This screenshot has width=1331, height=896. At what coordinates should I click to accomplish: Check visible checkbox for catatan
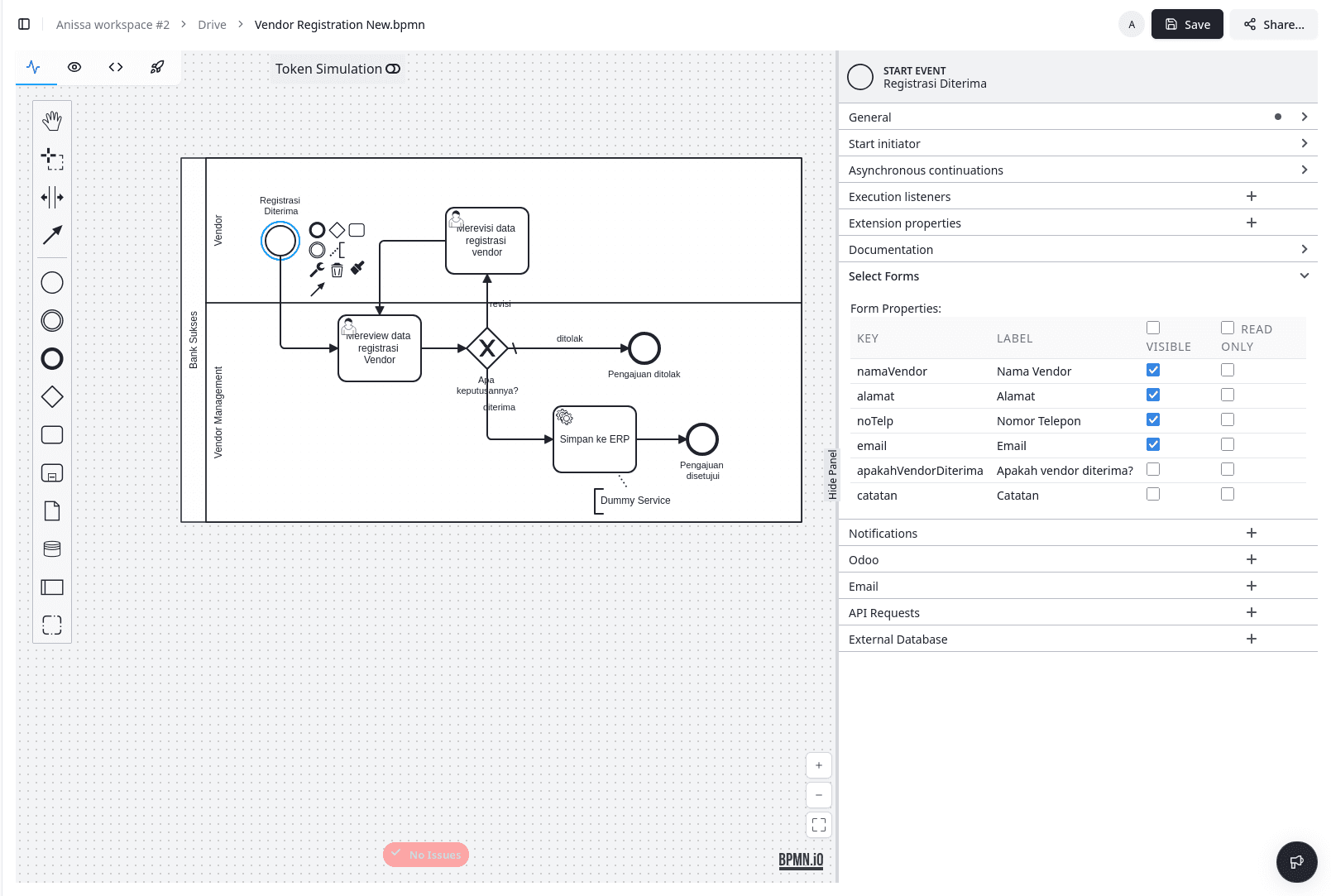coord(1153,495)
